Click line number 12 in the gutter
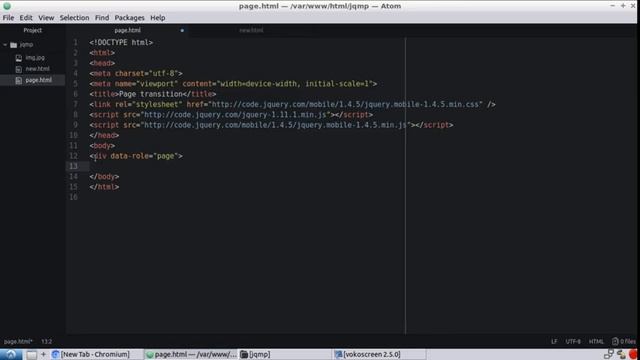This screenshot has width=640, height=360. click(x=73, y=156)
